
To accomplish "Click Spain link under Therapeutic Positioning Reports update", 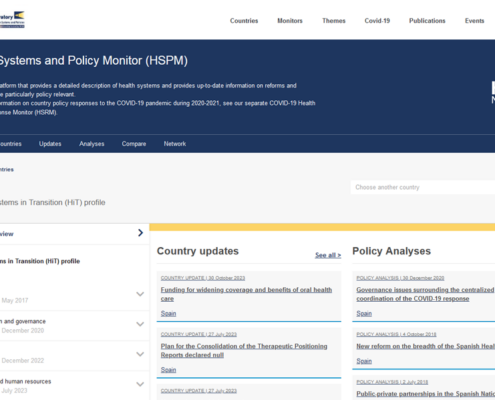I will pos(168,370).
